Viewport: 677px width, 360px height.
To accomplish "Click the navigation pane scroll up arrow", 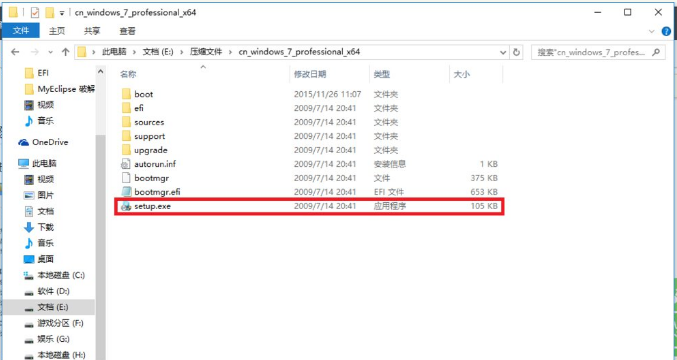I will [x=100, y=72].
